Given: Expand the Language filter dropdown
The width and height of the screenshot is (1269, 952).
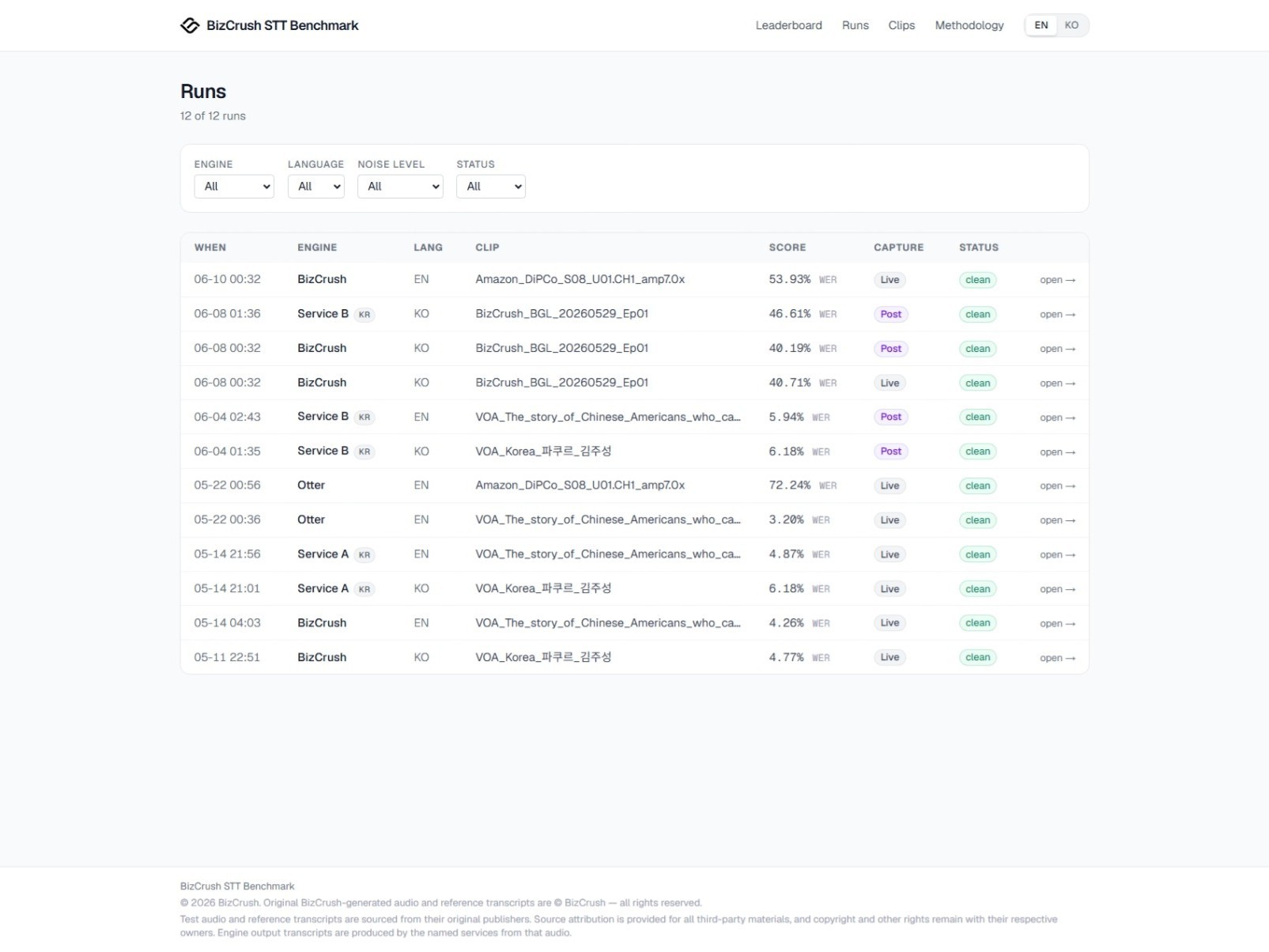Looking at the screenshot, I should 316,187.
